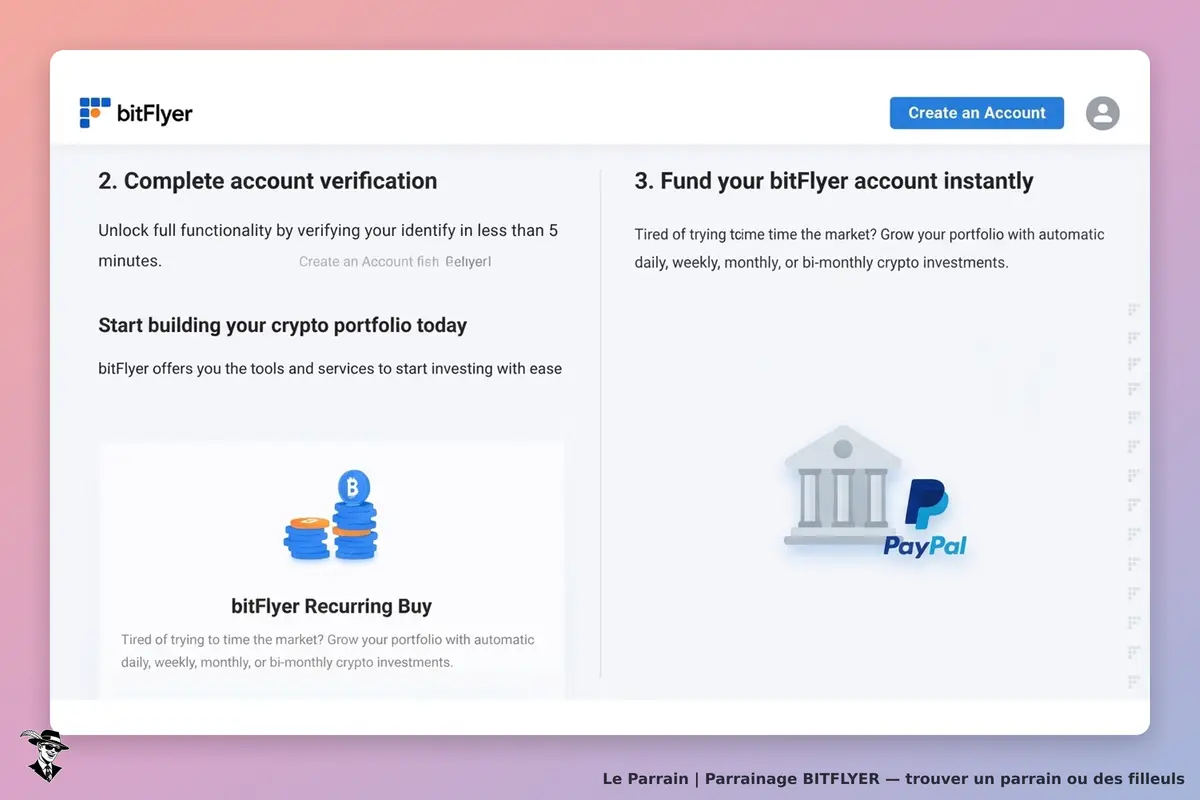Screen dimensions: 1200x800
Task: Click the bitFlyer logo
Action: pyautogui.click(x=136, y=113)
